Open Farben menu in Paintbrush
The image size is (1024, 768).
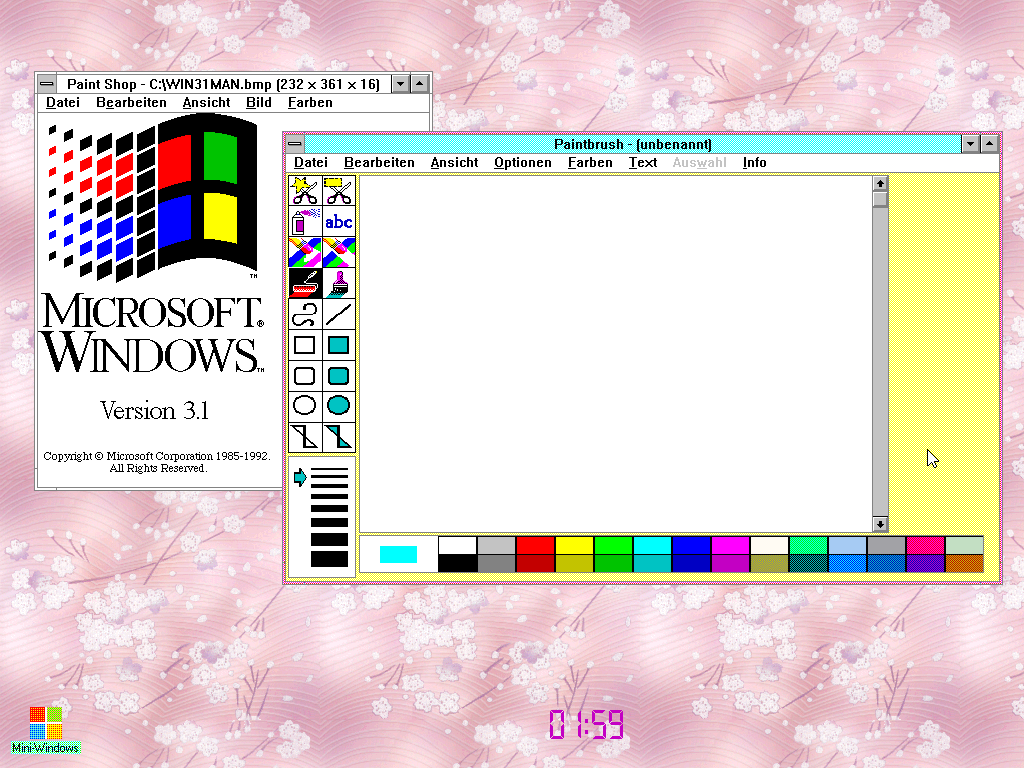pos(590,163)
